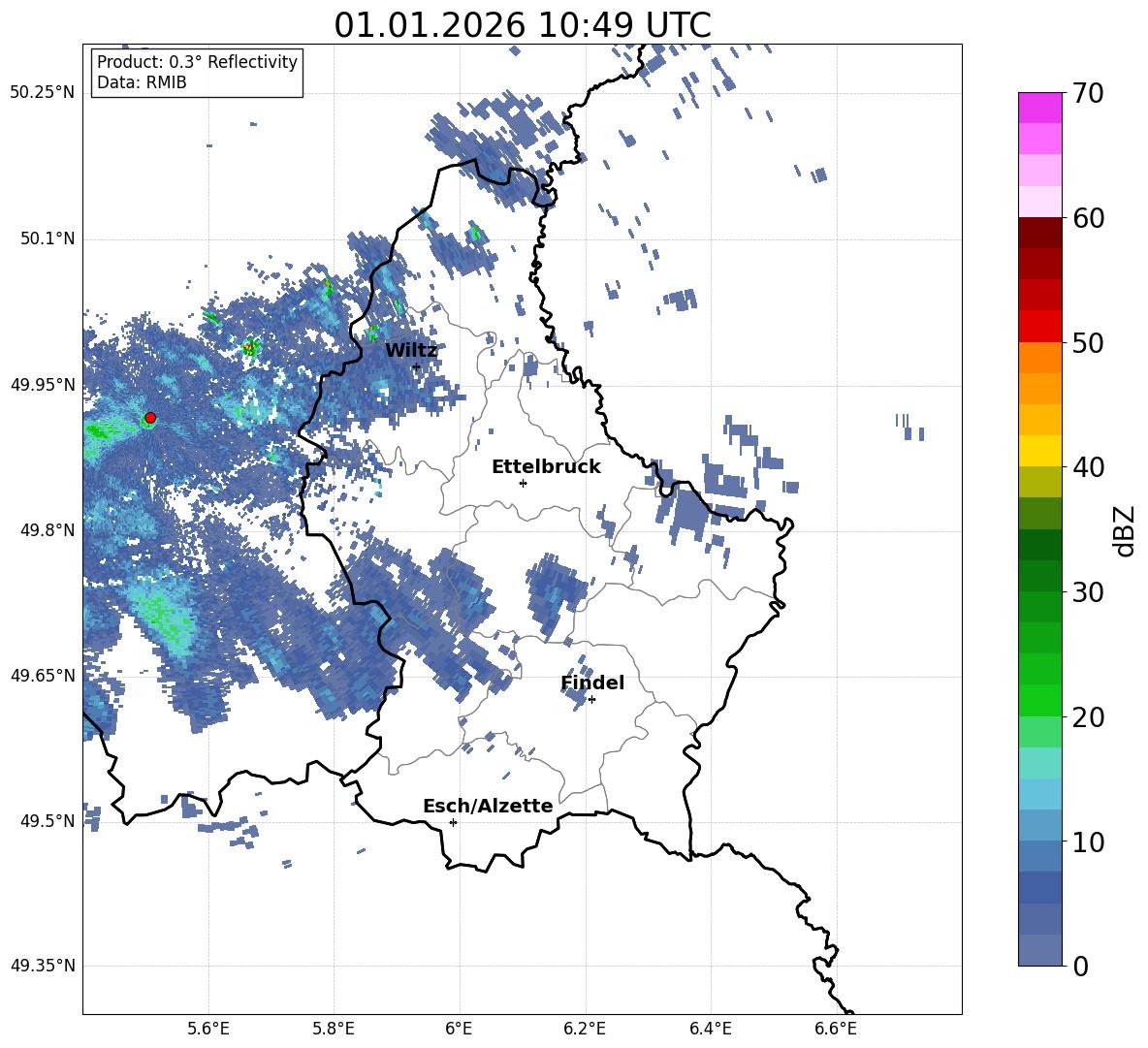Click the 6.6°E longitude label

click(x=836, y=1029)
